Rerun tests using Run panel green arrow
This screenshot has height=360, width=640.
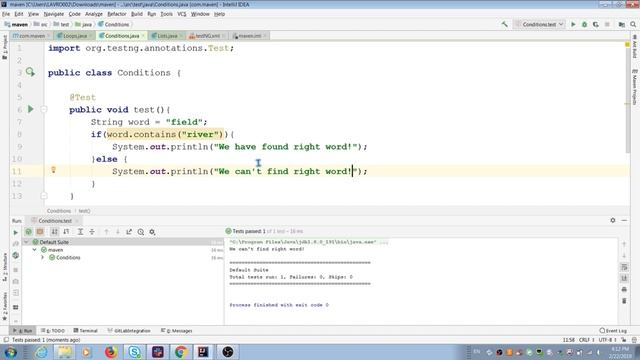(16, 232)
